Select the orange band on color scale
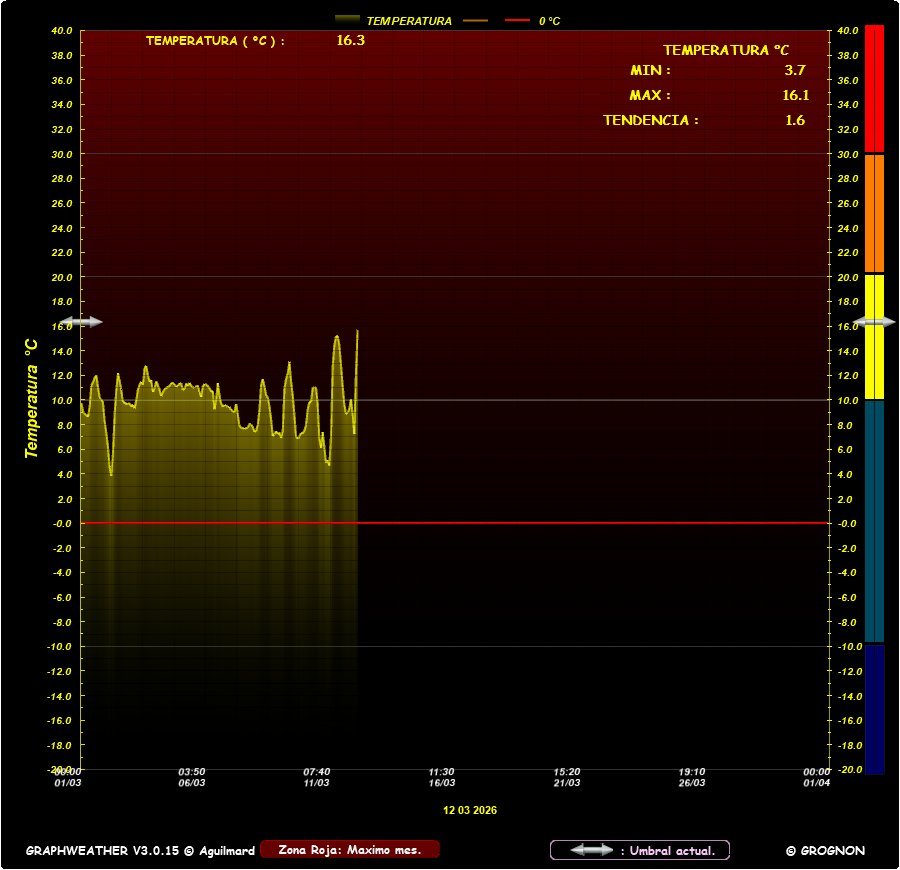 click(x=874, y=212)
